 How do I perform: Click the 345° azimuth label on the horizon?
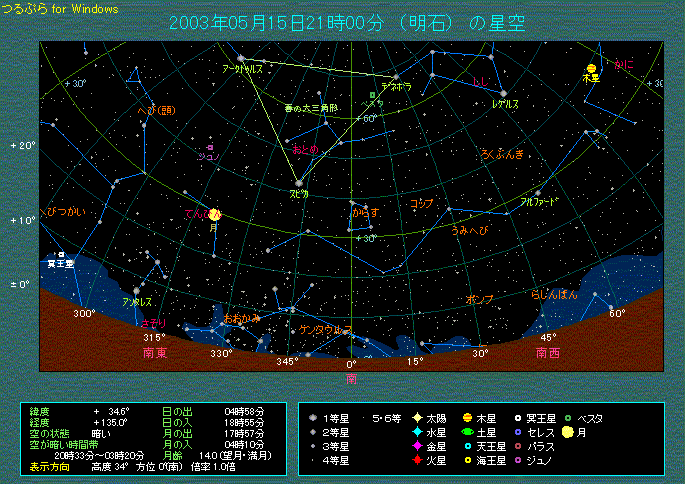[x=287, y=362]
